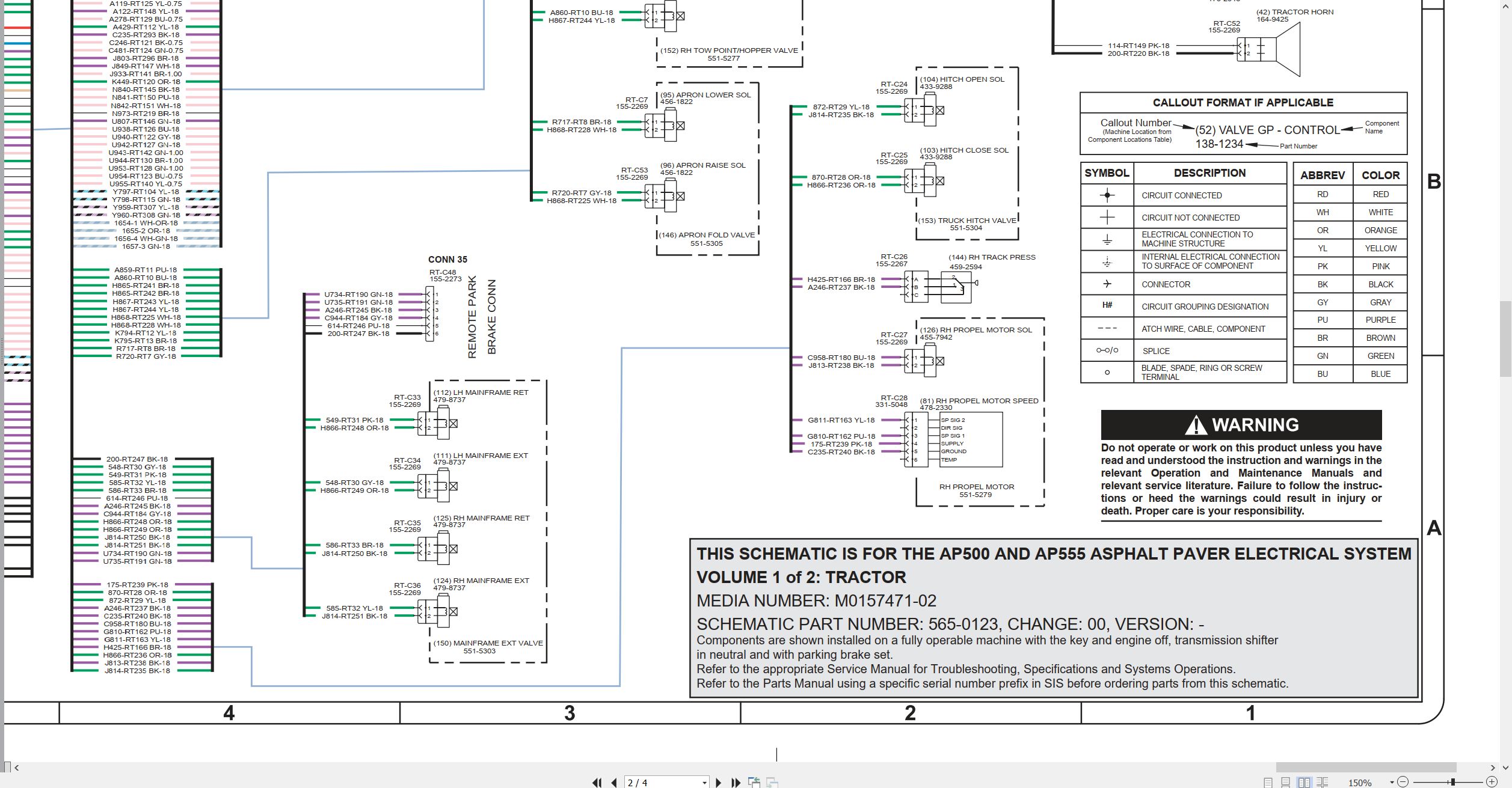Click the CIRCUIT GROUPING DESIGNATION legend row
Screen dimensions: 1512x788
pyautogui.click(x=1183, y=306)
